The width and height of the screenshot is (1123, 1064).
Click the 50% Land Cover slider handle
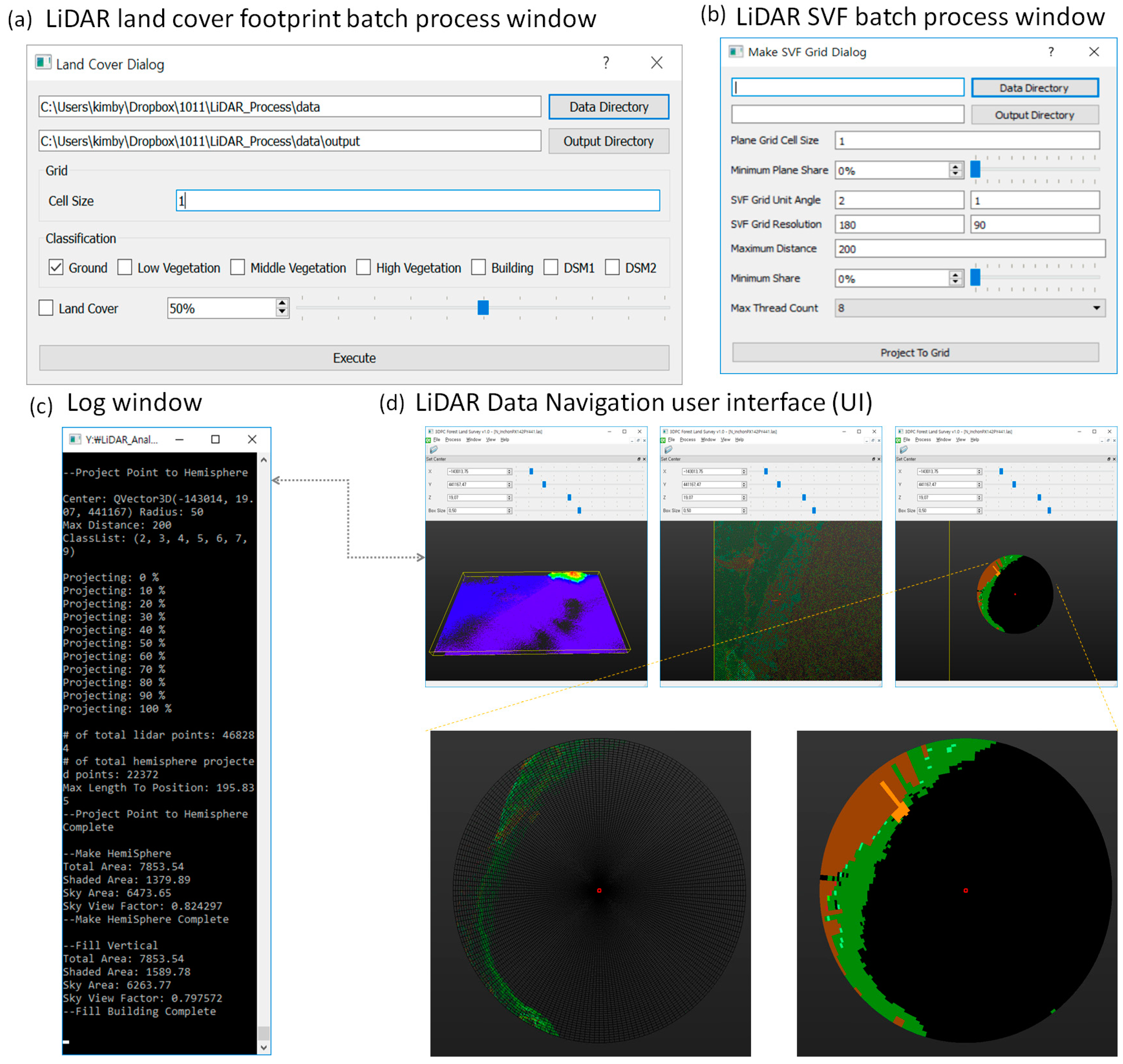point(483,308)
